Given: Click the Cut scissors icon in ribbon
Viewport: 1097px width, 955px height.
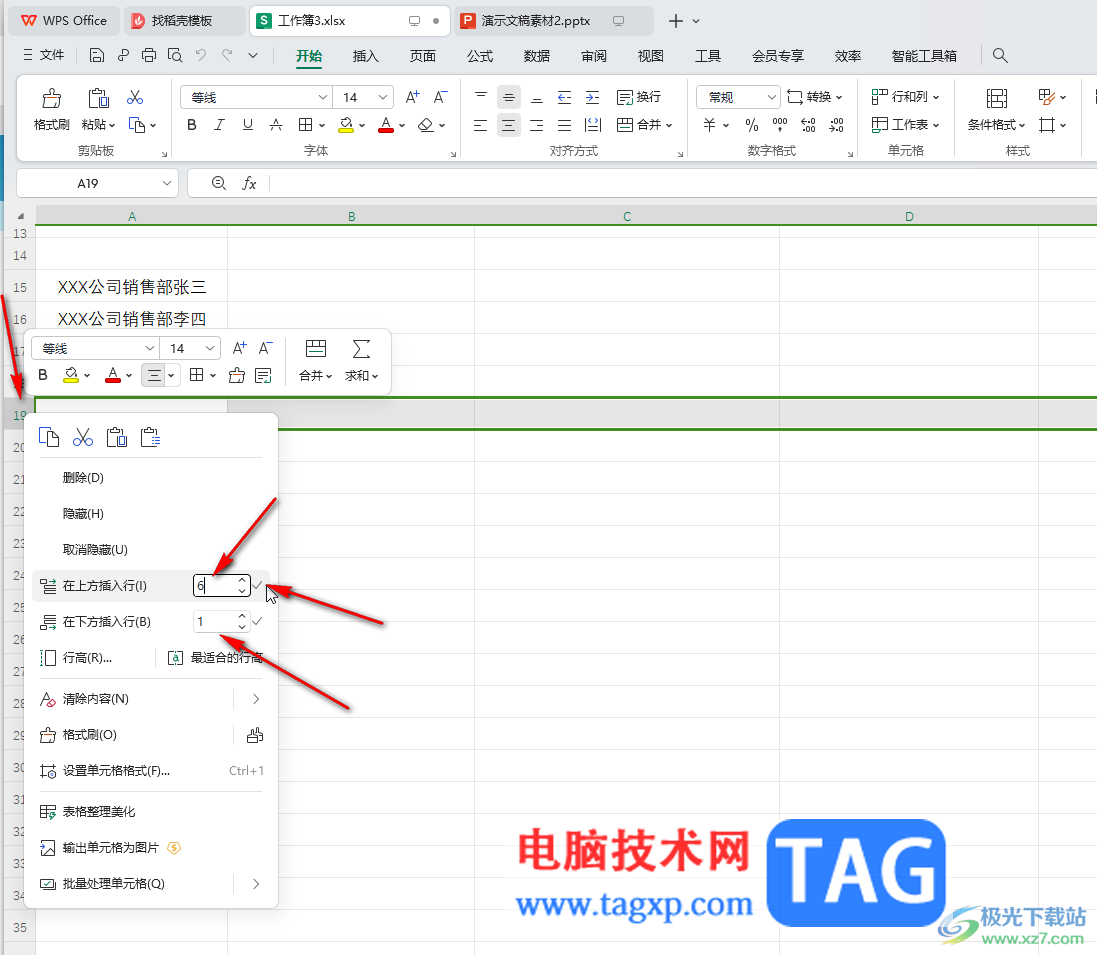Looking at the screenshot, I should [135, 97].
